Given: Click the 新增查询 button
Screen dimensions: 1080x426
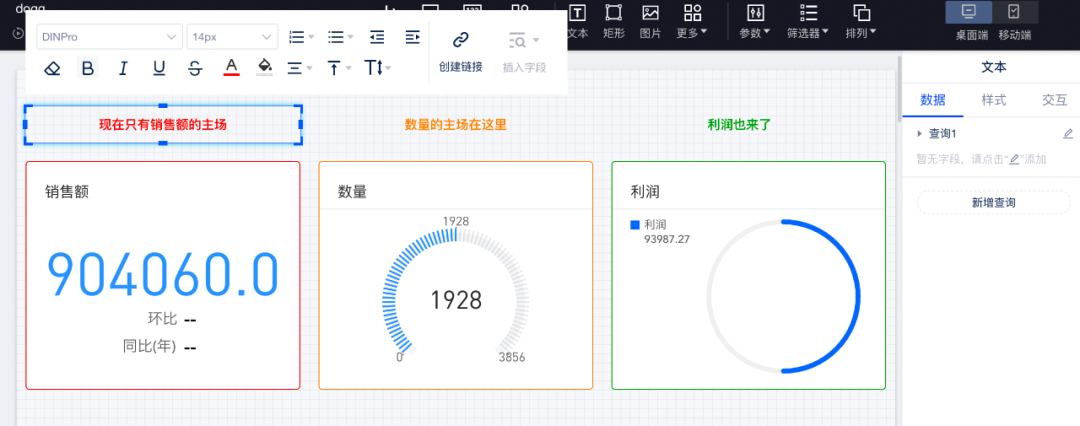Looking at the screenshot, I should [x=993, y=202].
